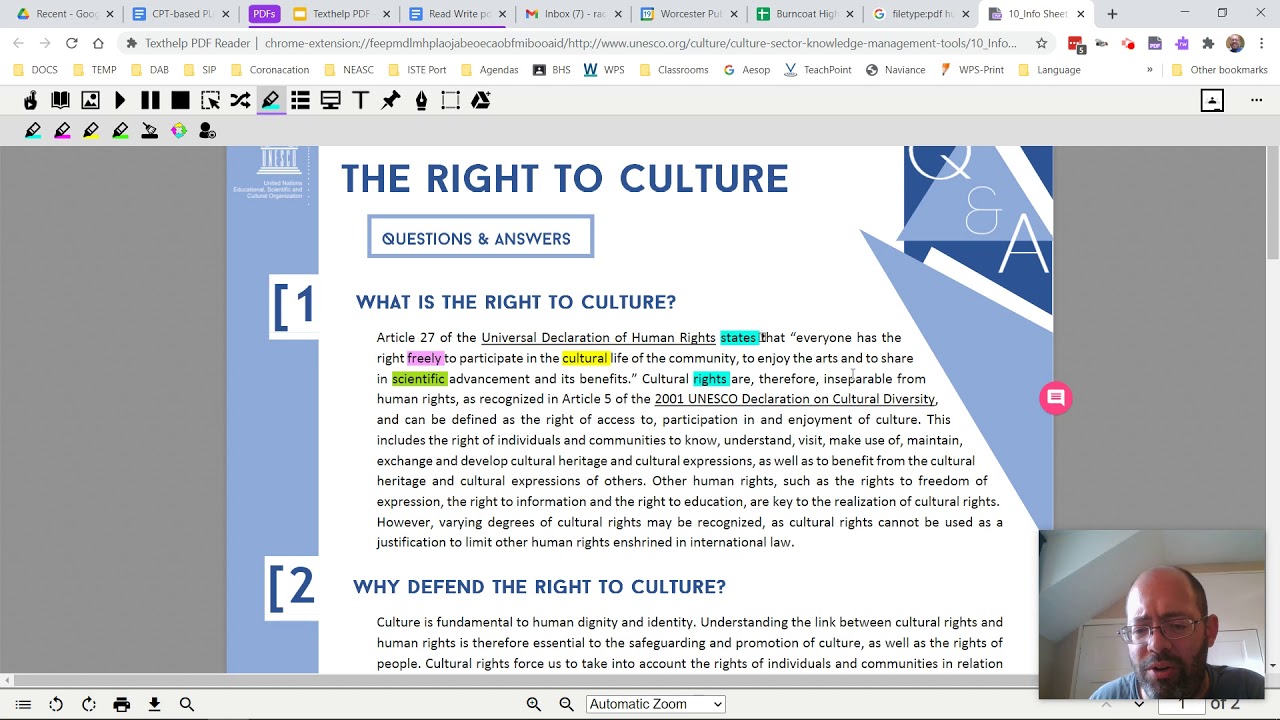The width and height of the screenshot is (1280, 720).
Task: Choose the yellow highlighter
Action: click(x=91, y=130)
